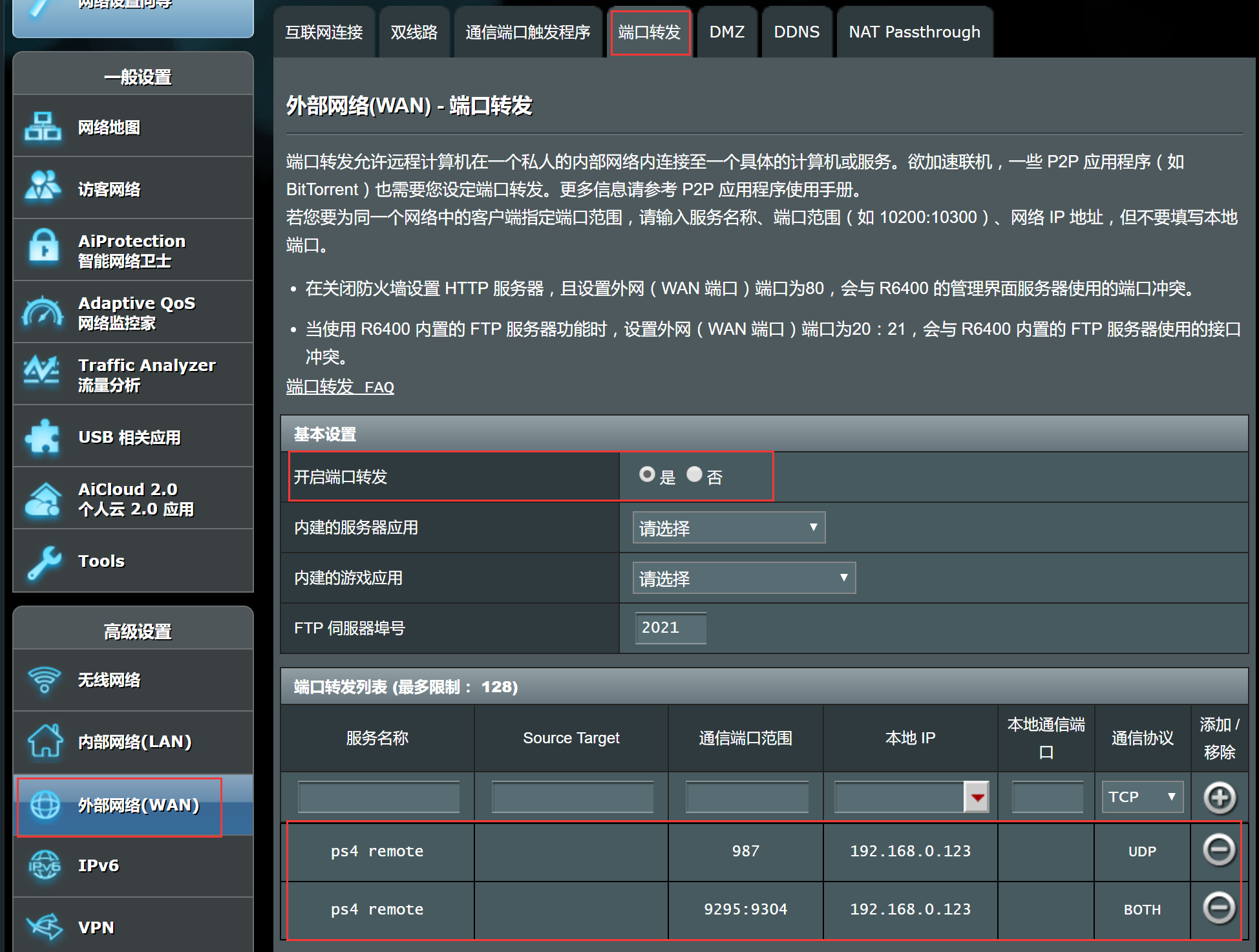Click the Network Map (网络地图) icon
1259x952 pixels.
[43, 127]
